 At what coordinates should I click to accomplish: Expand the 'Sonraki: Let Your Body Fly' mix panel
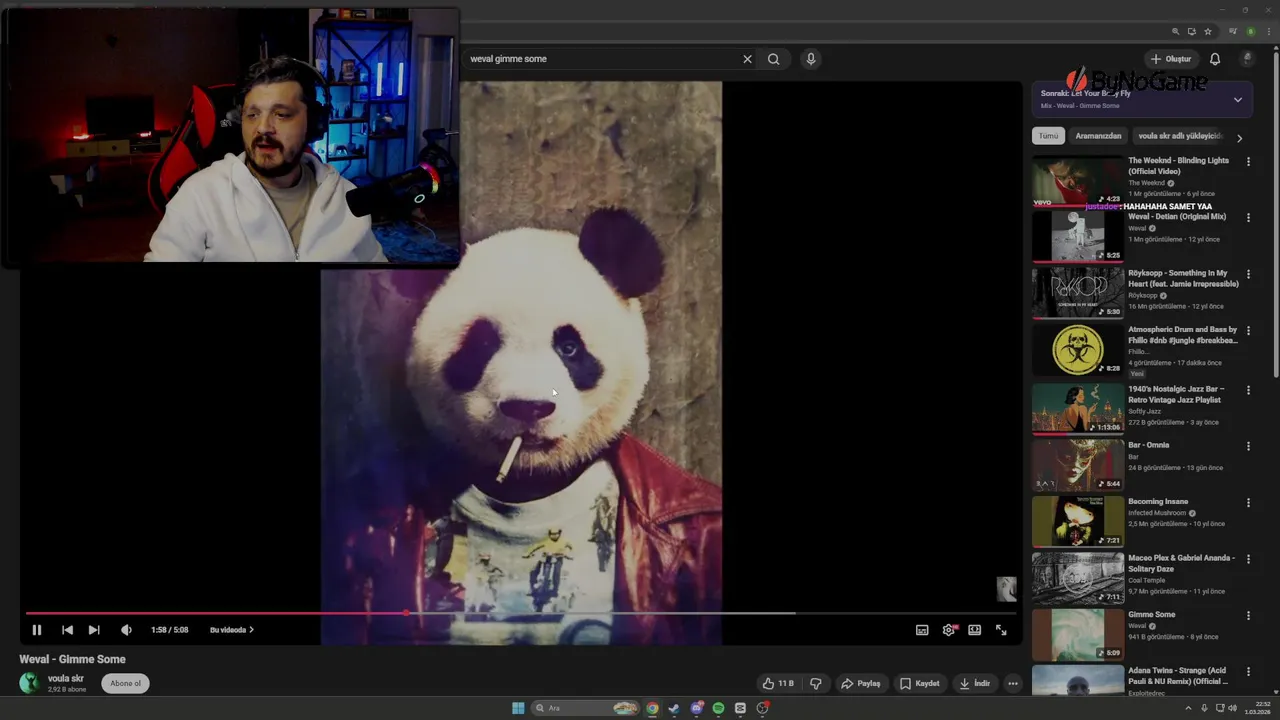pyautogui.click(x=1238, y=100)
